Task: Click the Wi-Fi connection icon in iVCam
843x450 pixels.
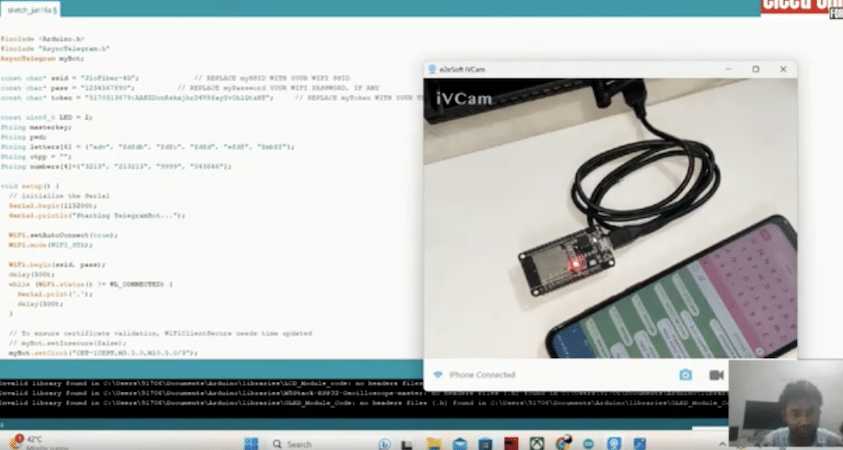Action: (x=437, y=375)
